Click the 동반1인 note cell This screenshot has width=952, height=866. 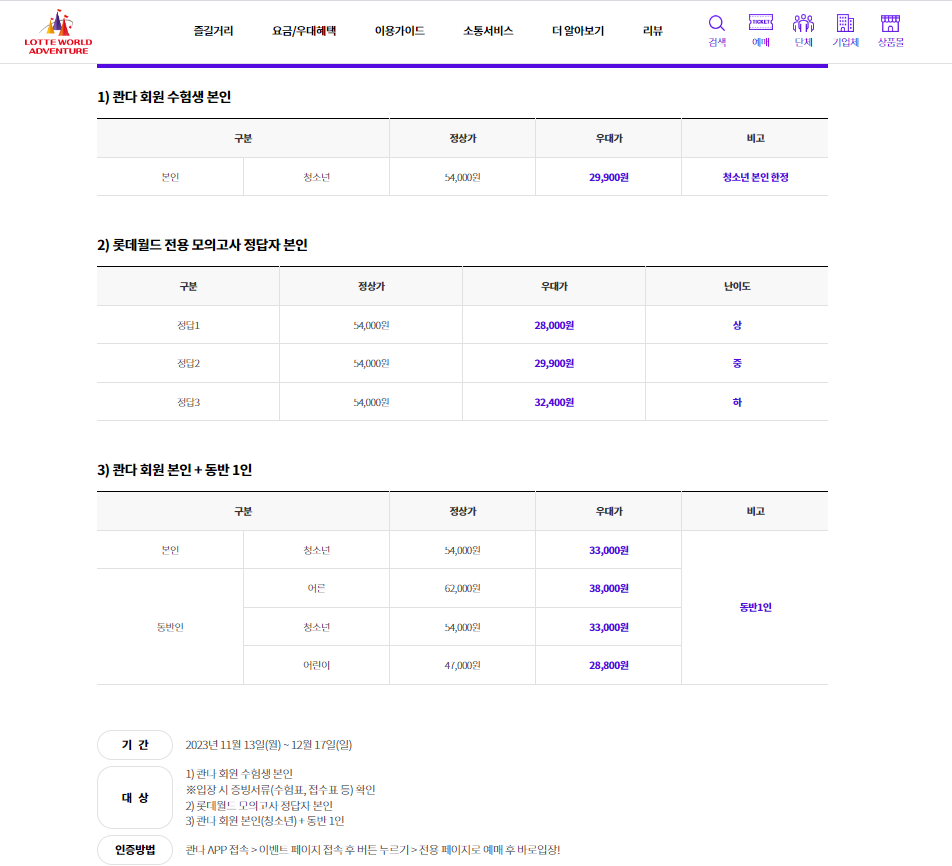click(x=755, y=607)
